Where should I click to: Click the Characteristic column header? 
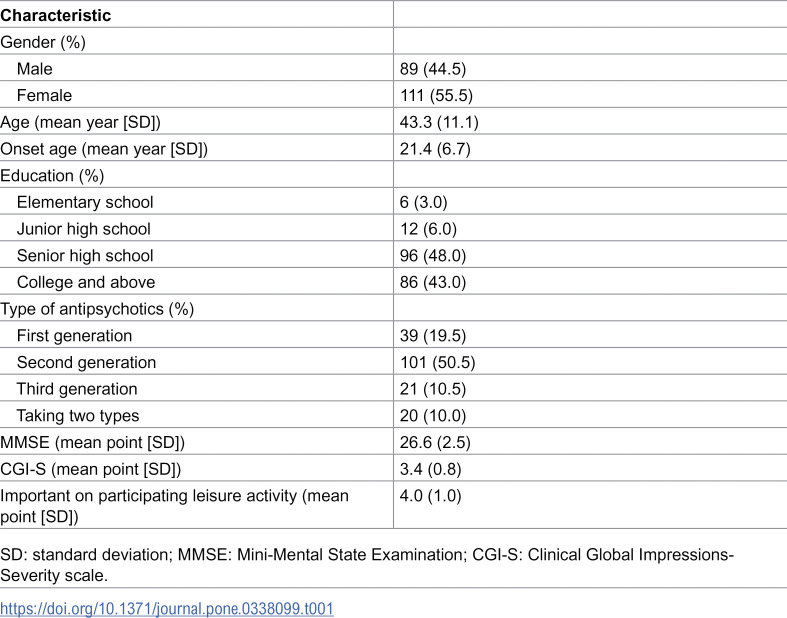(55, 15)
